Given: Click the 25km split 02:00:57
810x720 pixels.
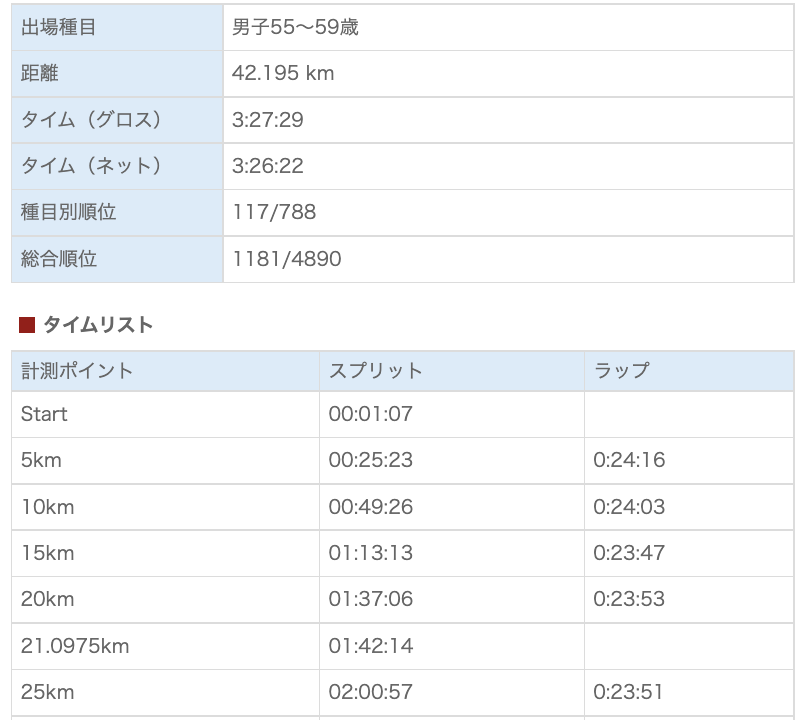Looking at the screenshot, I should click(370, 692).
